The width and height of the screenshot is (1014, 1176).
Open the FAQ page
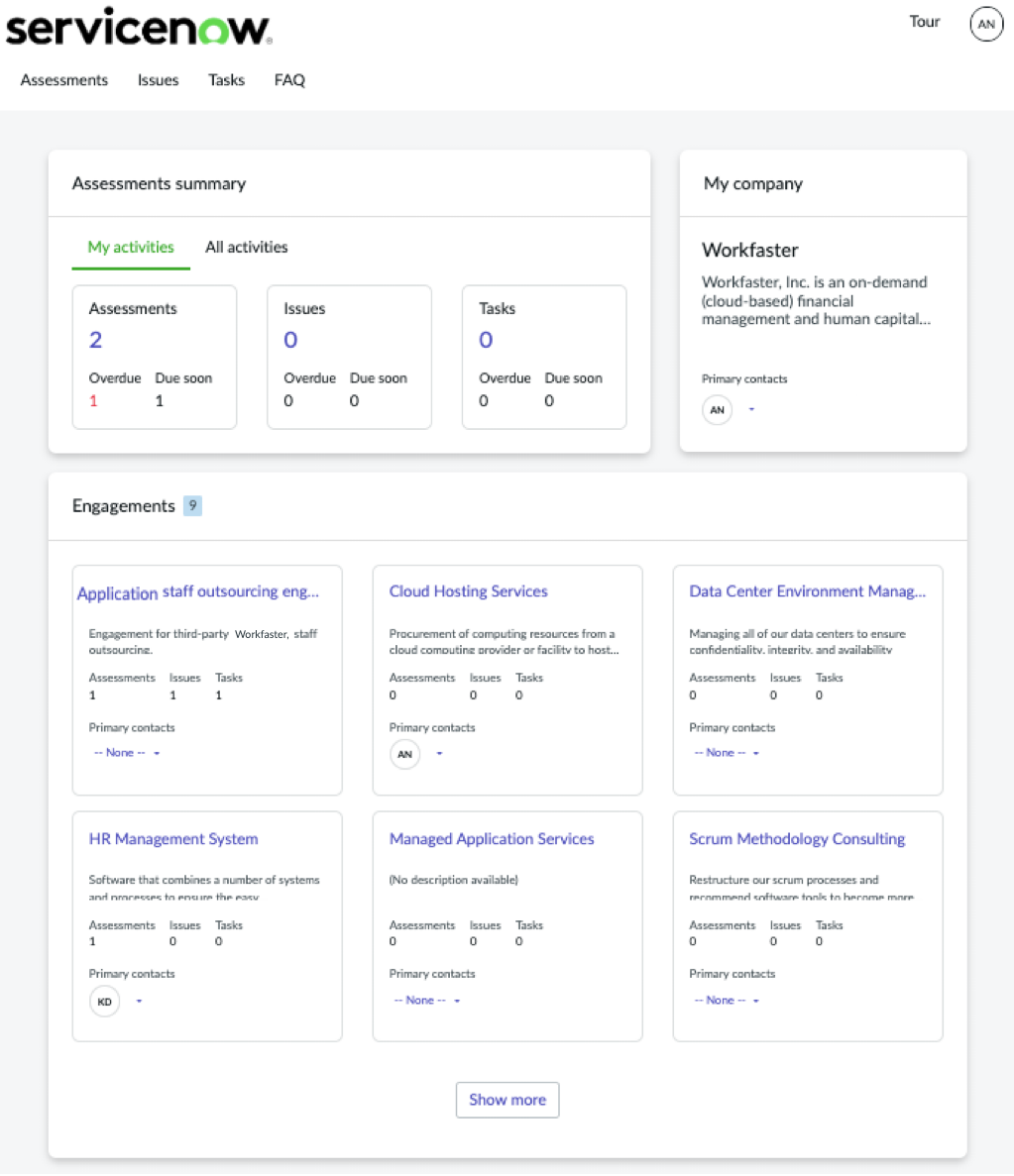(x=289, y=80)
